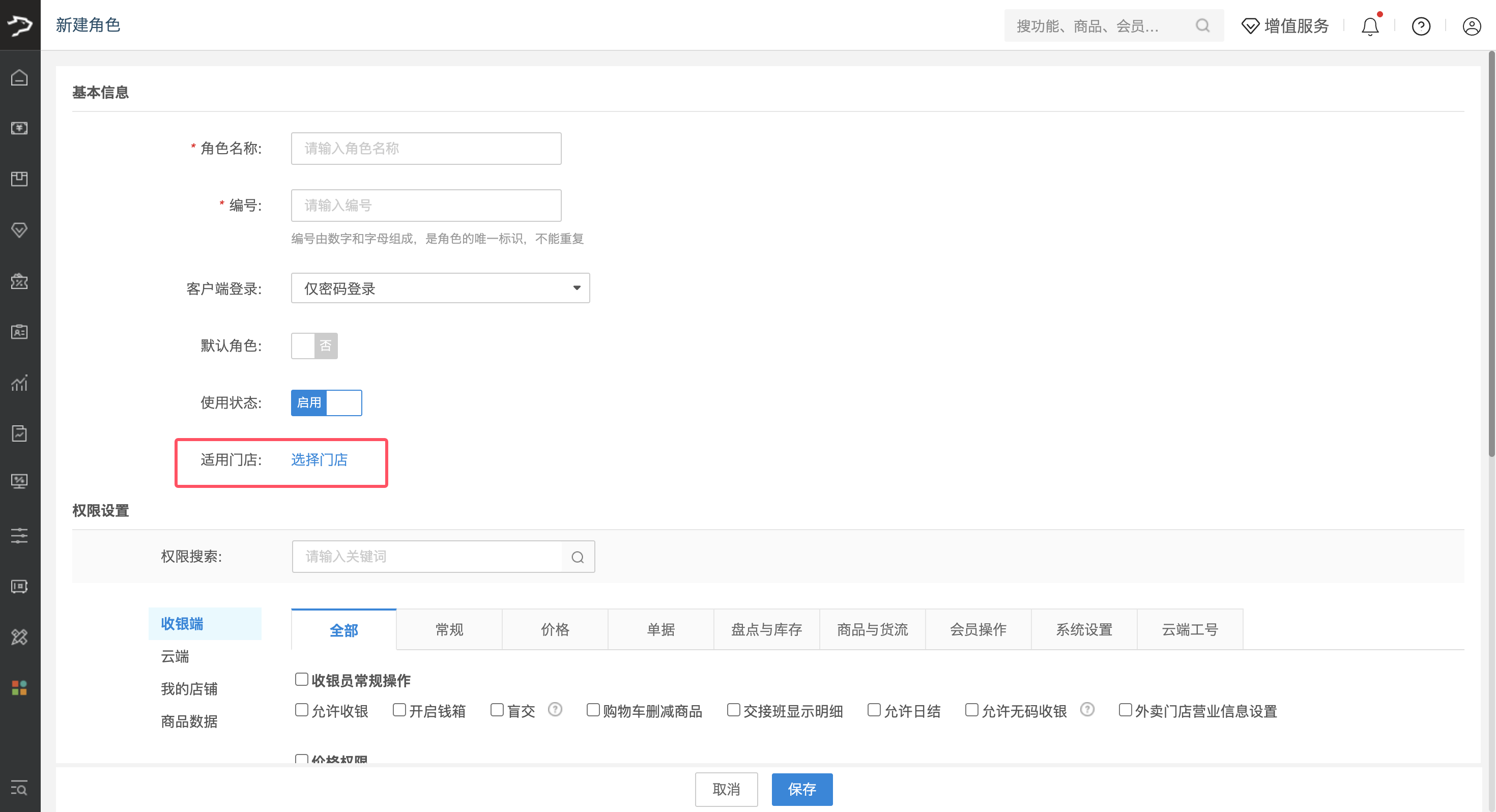The height and width of the screenshot is (812, 1496).
Task: Open the user account profile icon
Action: [1471, 26]
